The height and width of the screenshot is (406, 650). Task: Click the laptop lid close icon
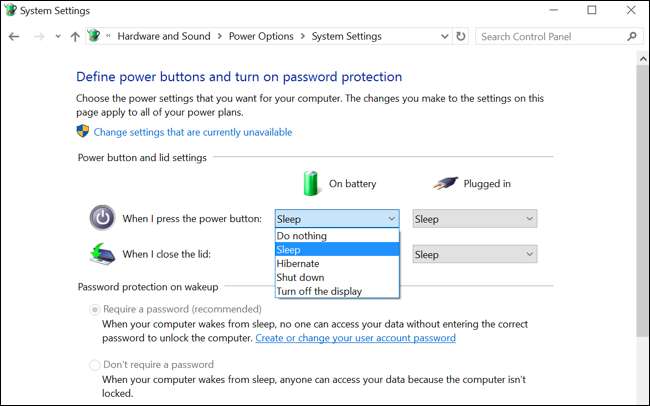tap(103, 254)
